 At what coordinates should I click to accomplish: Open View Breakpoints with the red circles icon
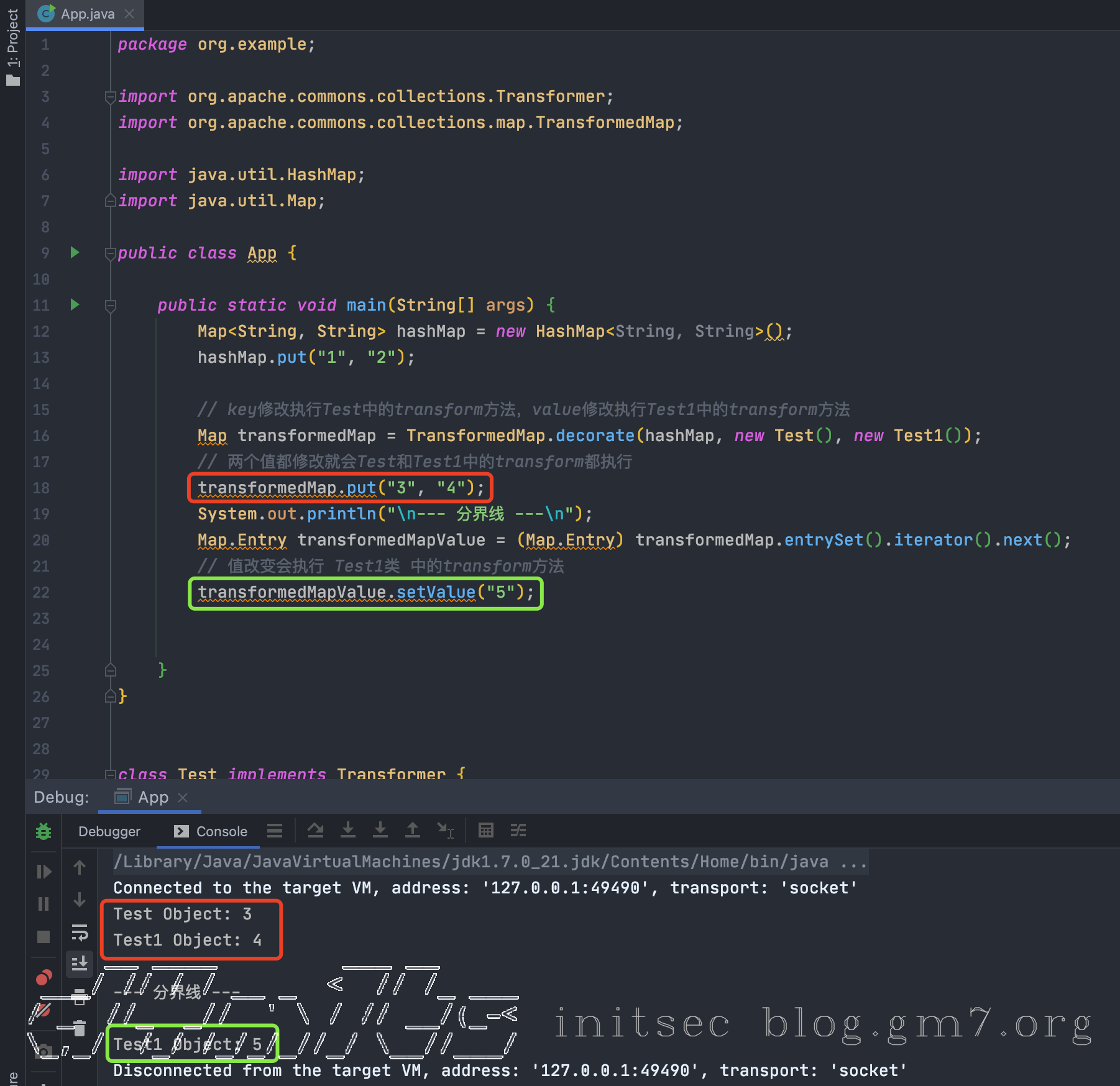tap(44, 978)
